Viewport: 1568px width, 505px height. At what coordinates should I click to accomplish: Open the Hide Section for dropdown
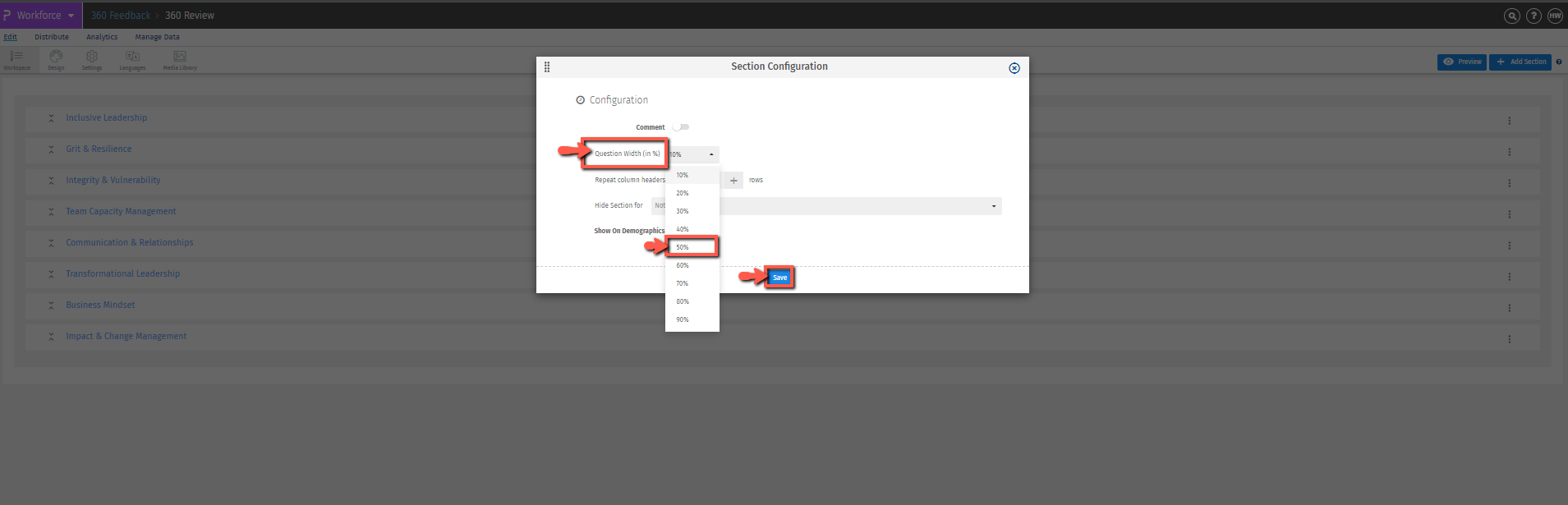point(826,206)
